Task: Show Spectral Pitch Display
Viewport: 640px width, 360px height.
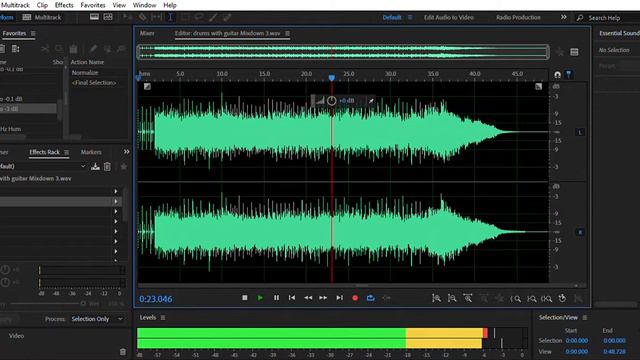Action: [x=108, y=17]
